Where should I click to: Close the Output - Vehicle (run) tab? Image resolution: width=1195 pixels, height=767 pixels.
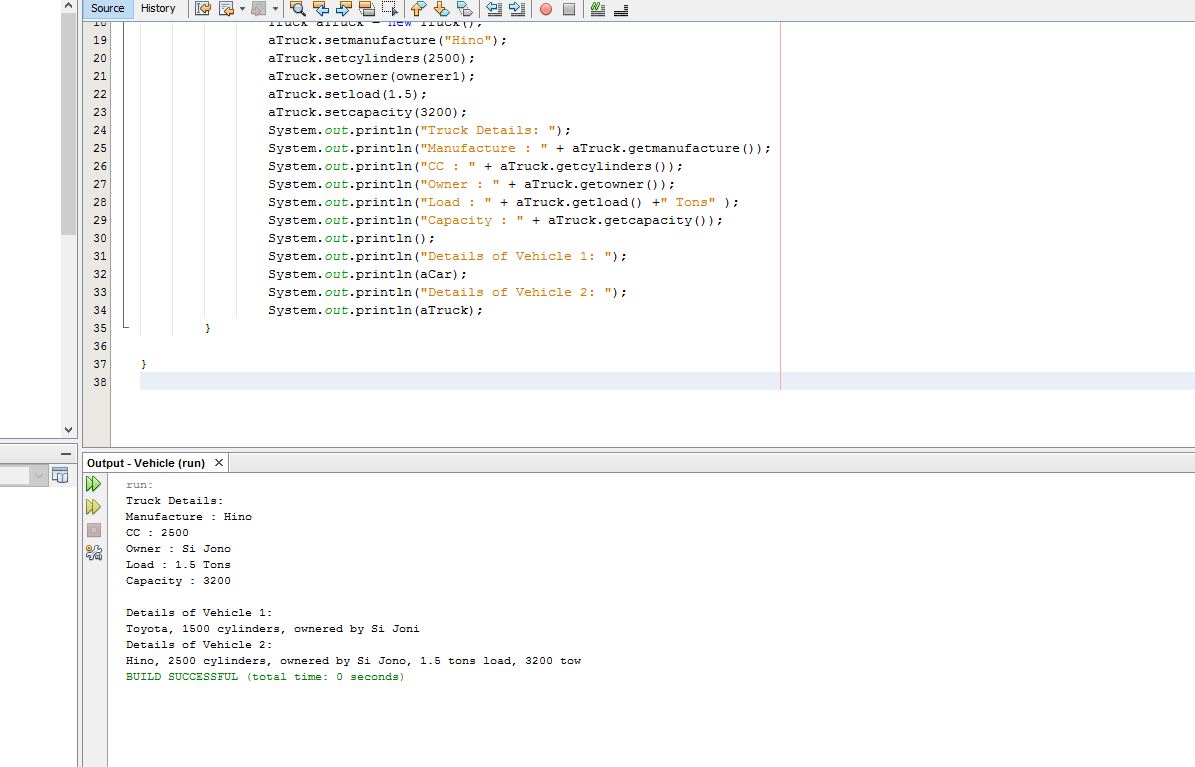[219, 462]
